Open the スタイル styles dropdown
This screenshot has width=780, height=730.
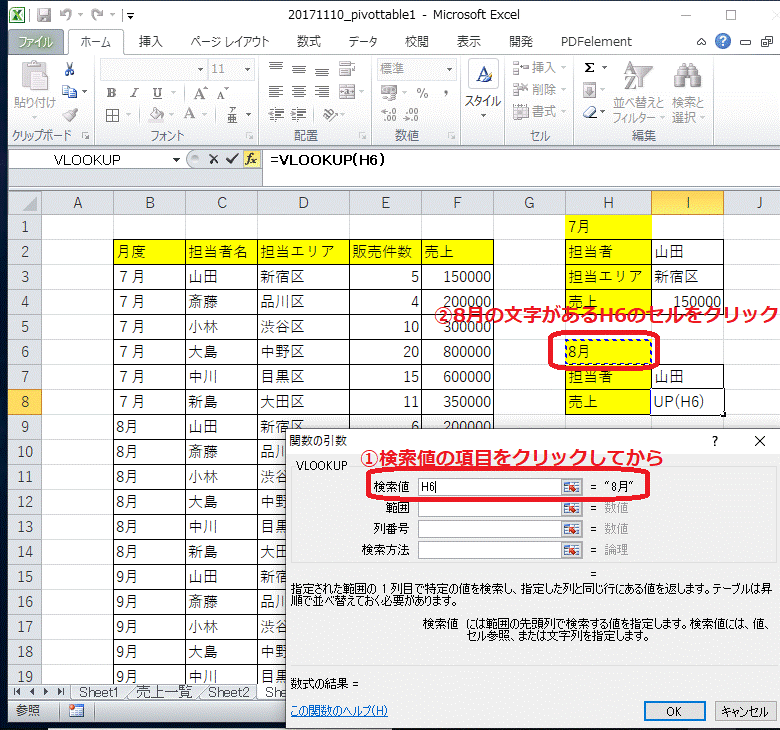pyautogui.click(x=483, y=89)
